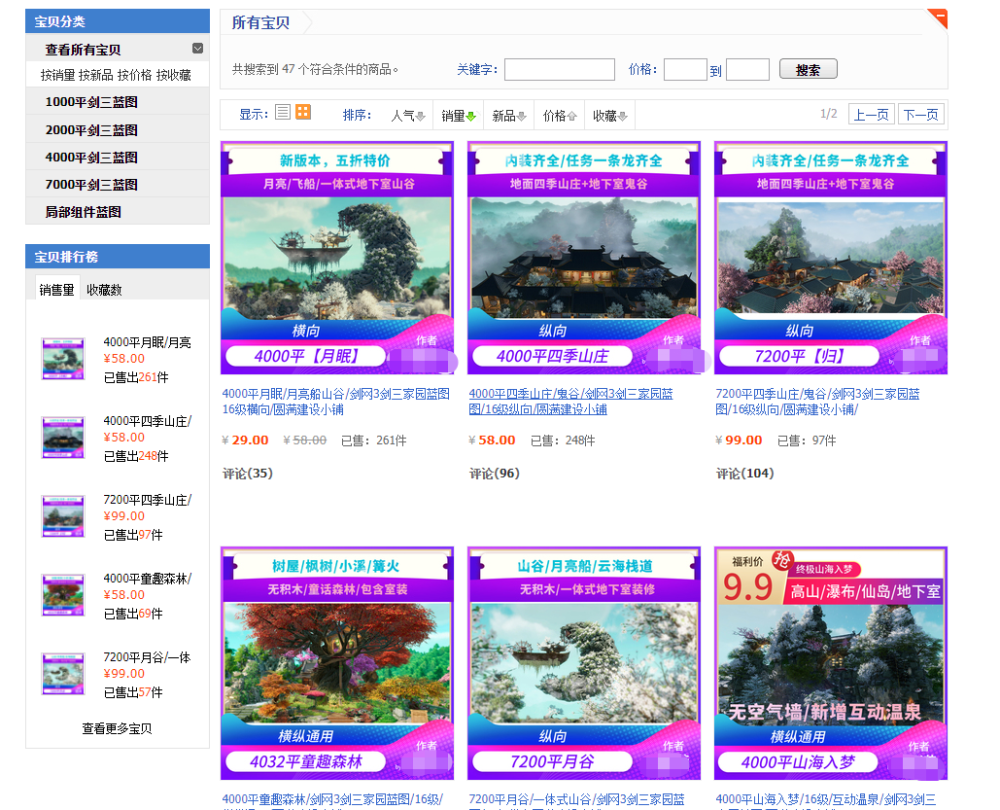Focus the 关键字 keyword input field
The width and height of the screenshot is (1000, 810).
tap(559, 70)
